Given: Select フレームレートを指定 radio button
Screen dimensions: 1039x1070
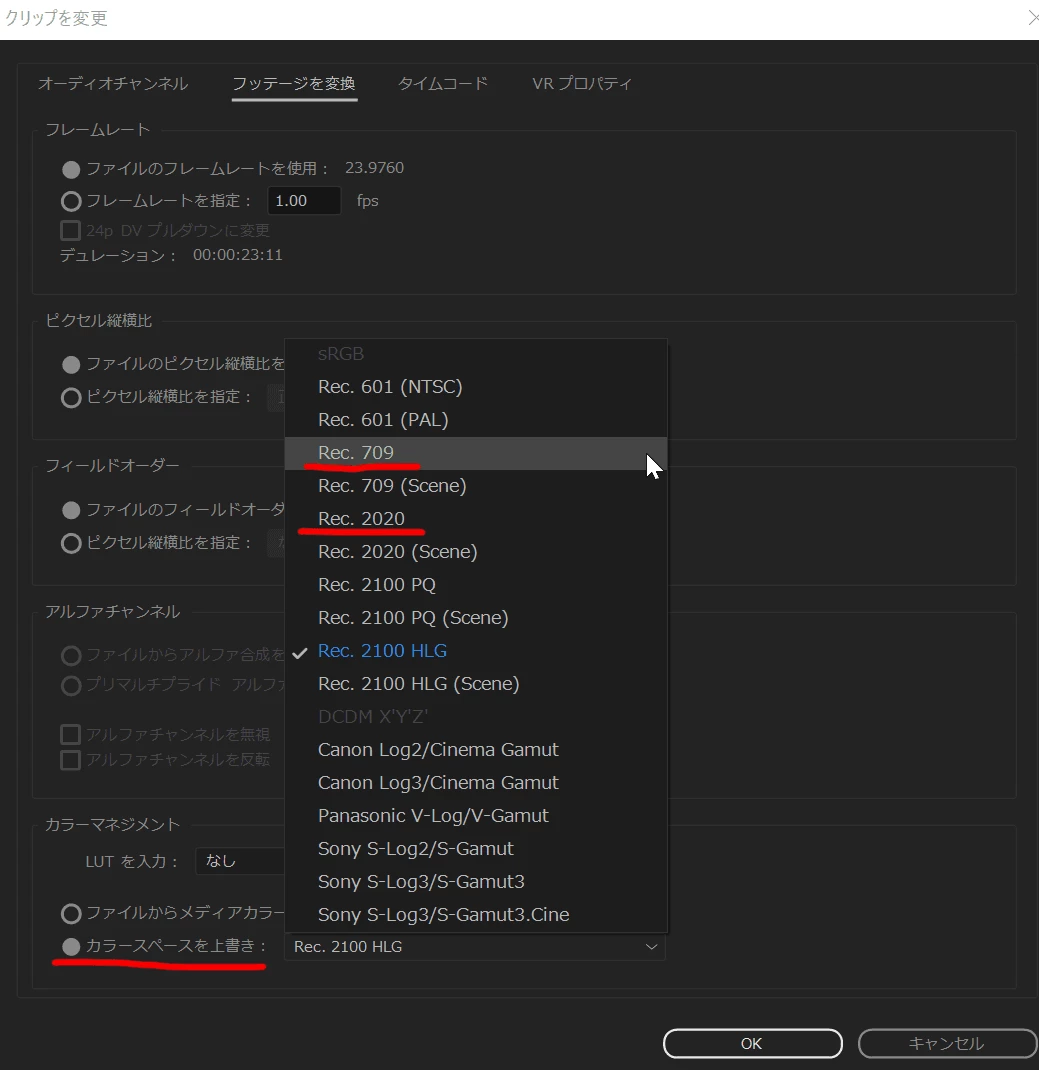Looking at the screenshot, I should (71, 201).
